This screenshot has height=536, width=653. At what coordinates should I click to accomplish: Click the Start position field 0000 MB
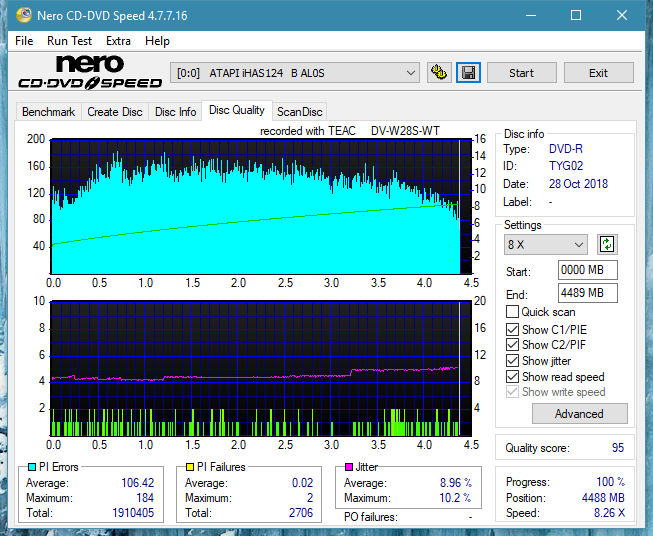click(587, 270)
